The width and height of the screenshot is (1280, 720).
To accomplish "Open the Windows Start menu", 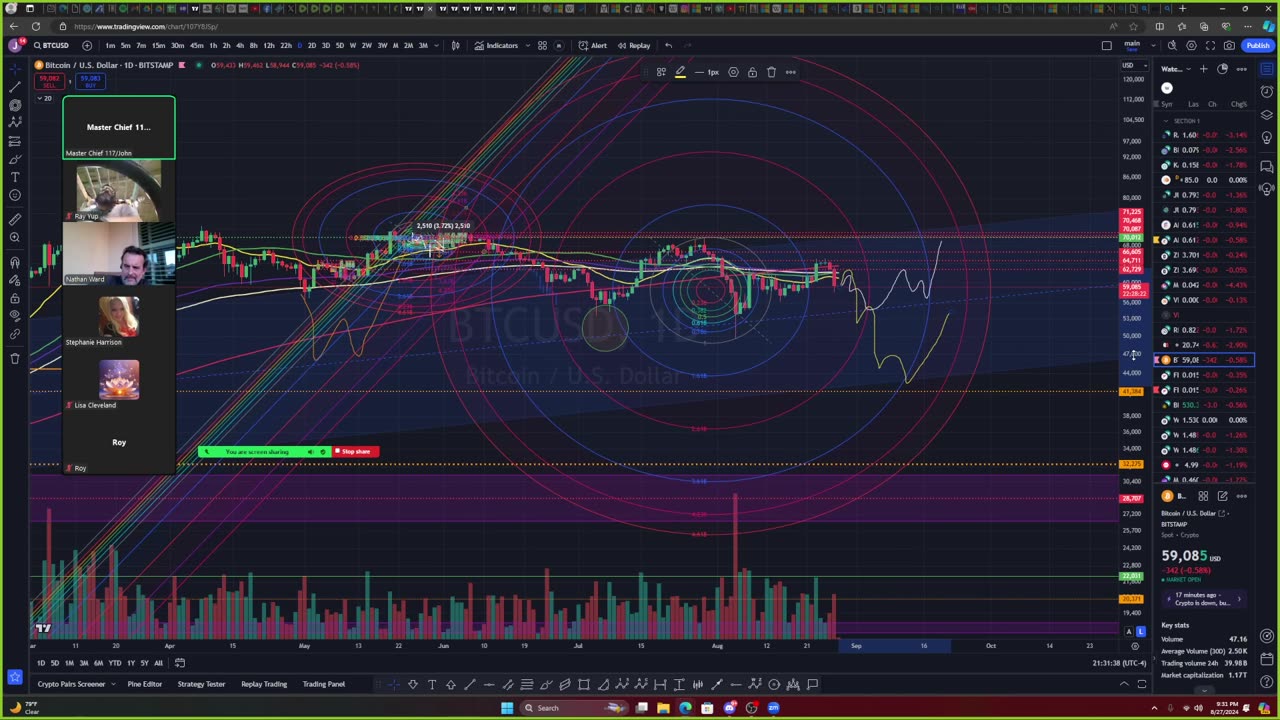I will tap(507, 708).
